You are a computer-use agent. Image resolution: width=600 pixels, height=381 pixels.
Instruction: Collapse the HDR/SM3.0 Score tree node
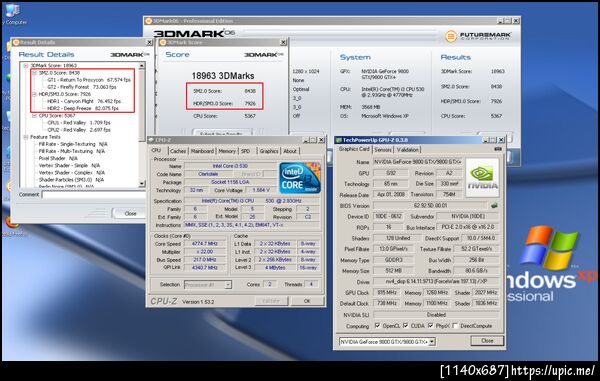pos(34,94)
